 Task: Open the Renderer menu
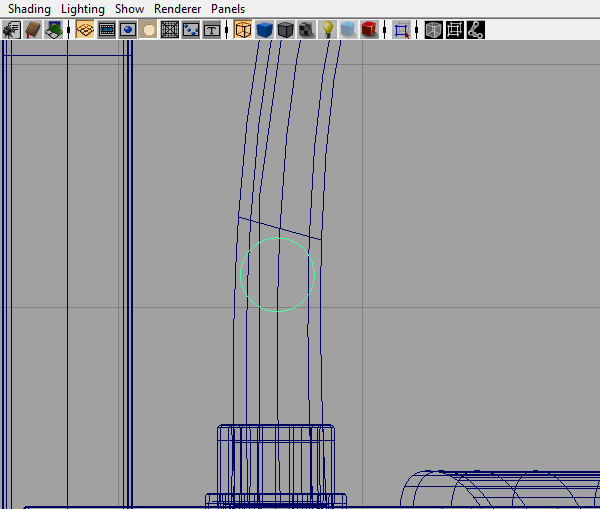(x=177, y=9)
